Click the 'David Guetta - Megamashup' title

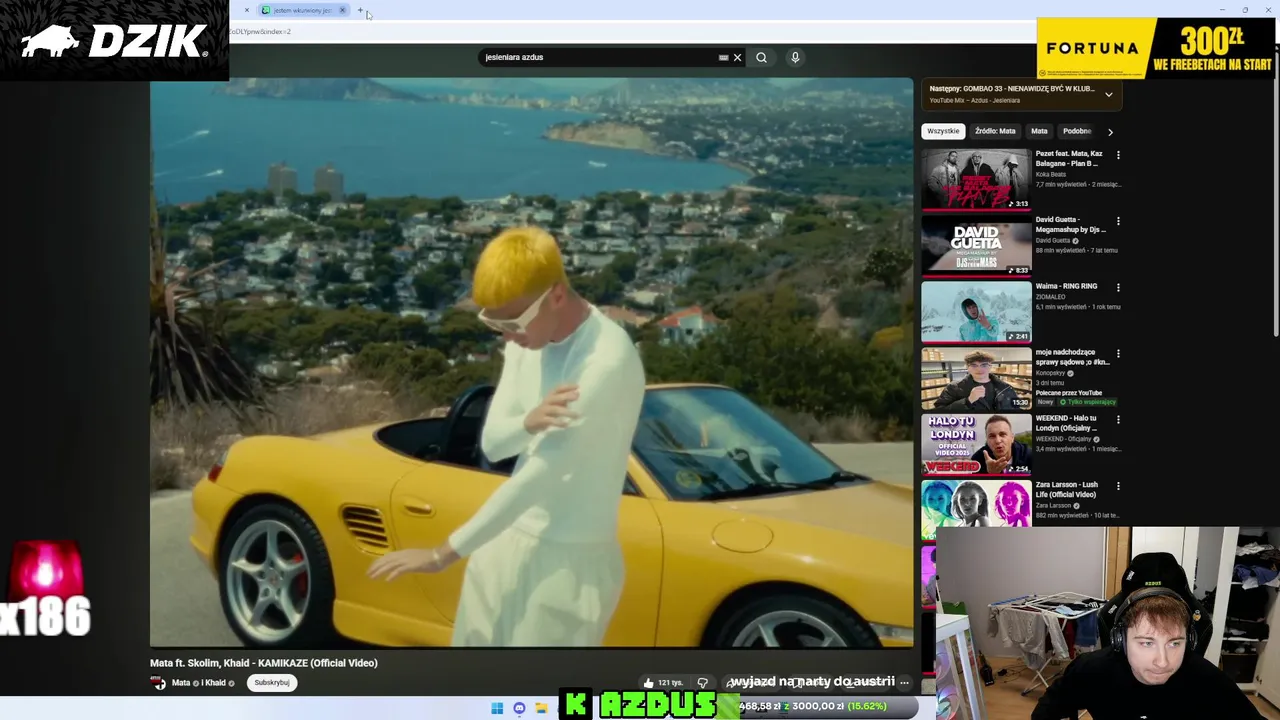tap(1070, 224)
